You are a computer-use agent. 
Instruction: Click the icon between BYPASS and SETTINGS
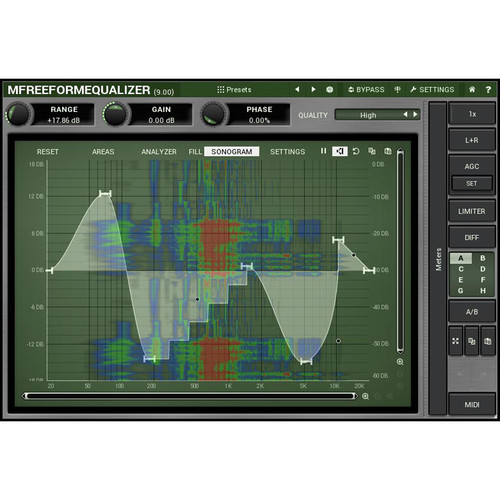click(397, 89)
